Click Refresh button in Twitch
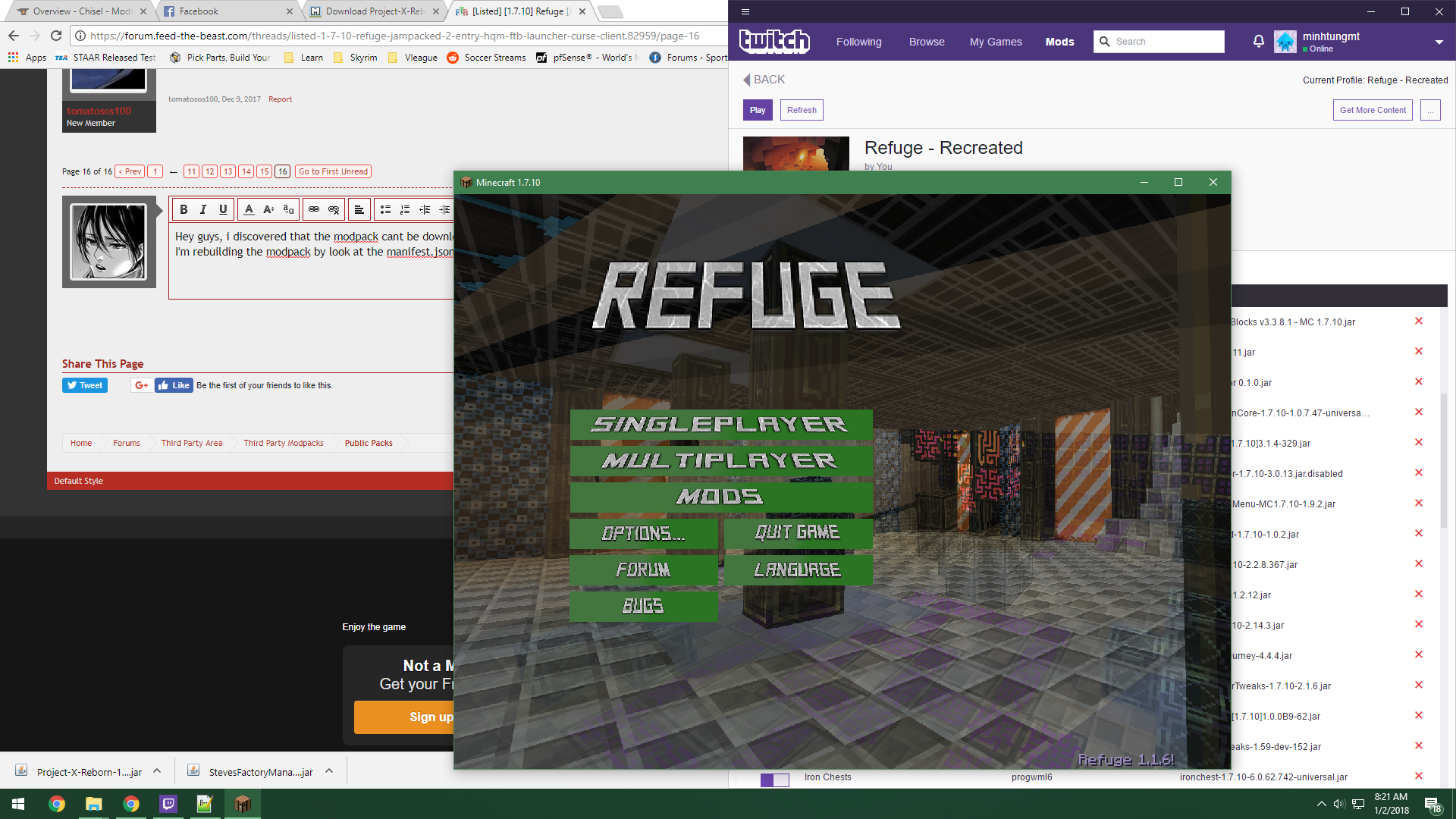The width and height of the screenshot is (1456, 819). [802, 110]
